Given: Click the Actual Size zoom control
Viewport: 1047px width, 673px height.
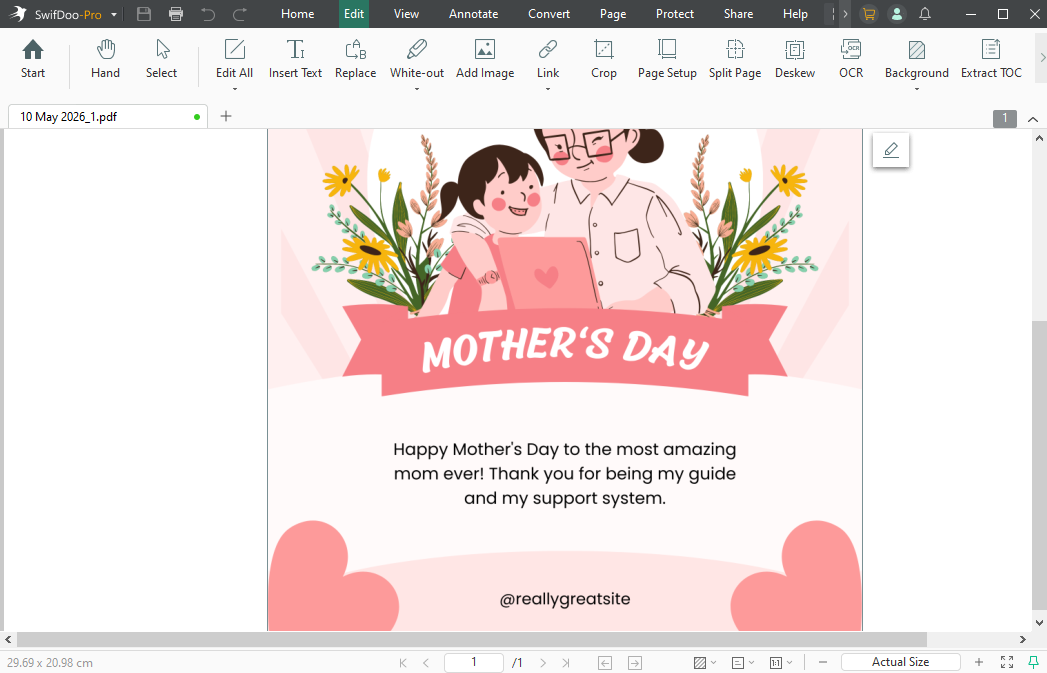Looking at the screenshot, I should point(900,661).
